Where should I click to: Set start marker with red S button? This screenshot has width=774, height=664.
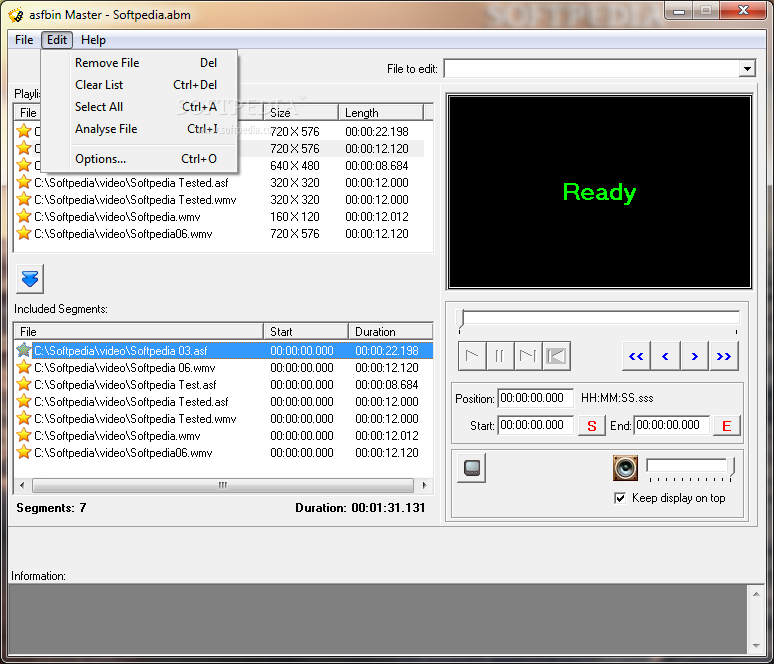pos(591,426)
